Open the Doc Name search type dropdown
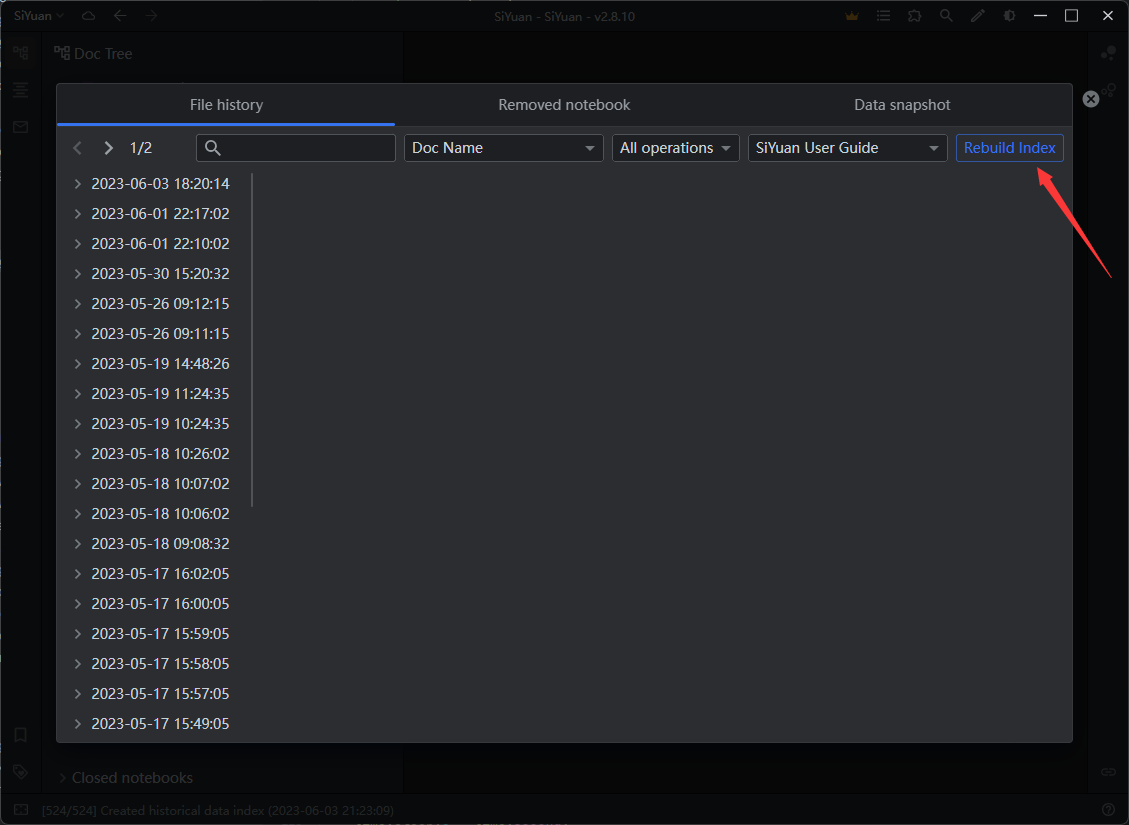Viewport: 1129px width, 825px height. (x=503, y=148)
